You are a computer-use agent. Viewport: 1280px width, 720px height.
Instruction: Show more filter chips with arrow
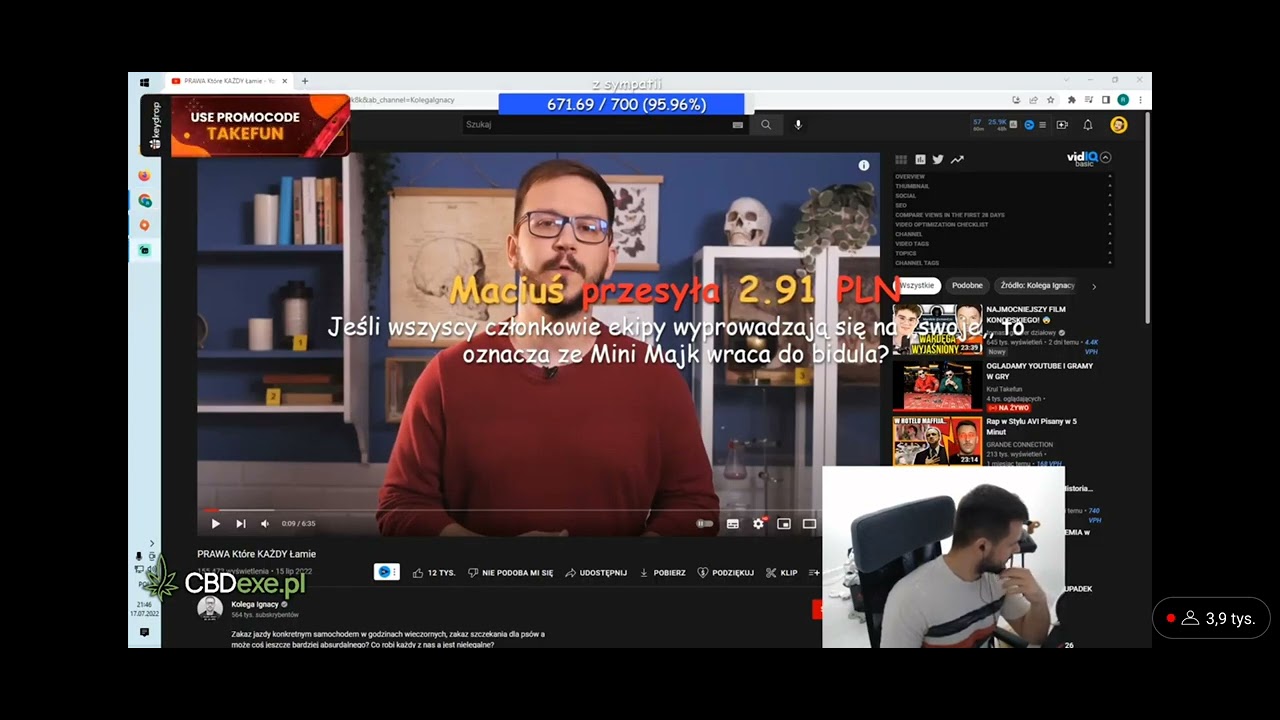tap(1093, 286)
